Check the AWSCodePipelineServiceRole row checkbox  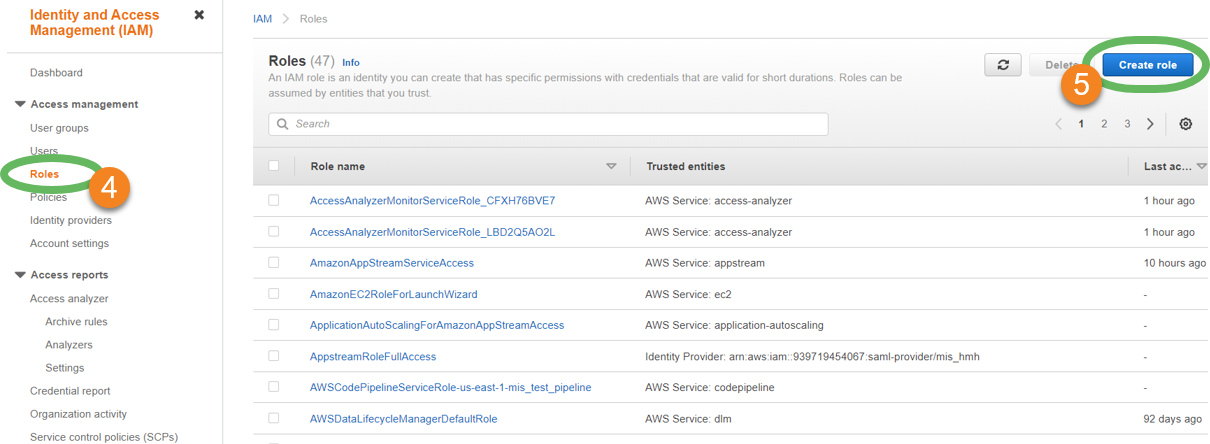tap(274, 387)
